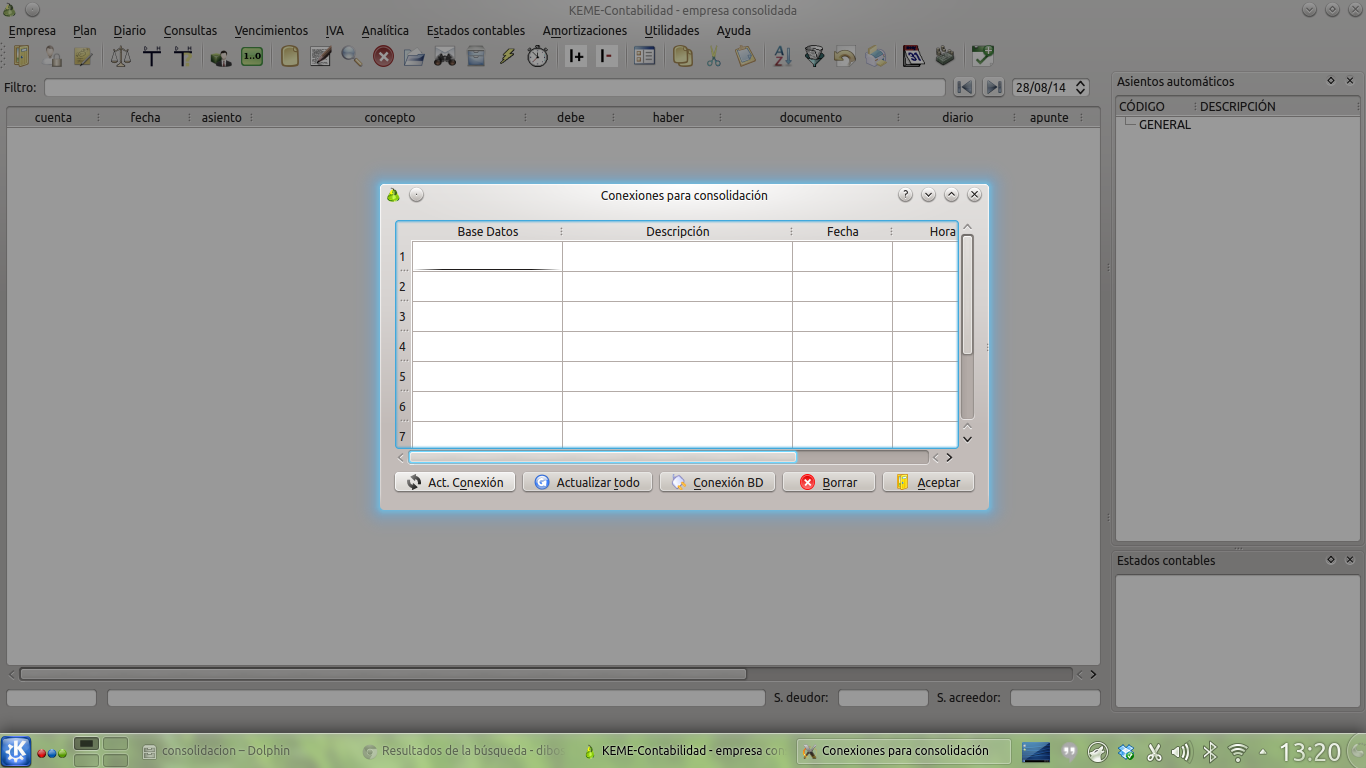Click the user with padlock toolbar icon
The height and width of the screenshot is (768, 1366).
point(52,56)
